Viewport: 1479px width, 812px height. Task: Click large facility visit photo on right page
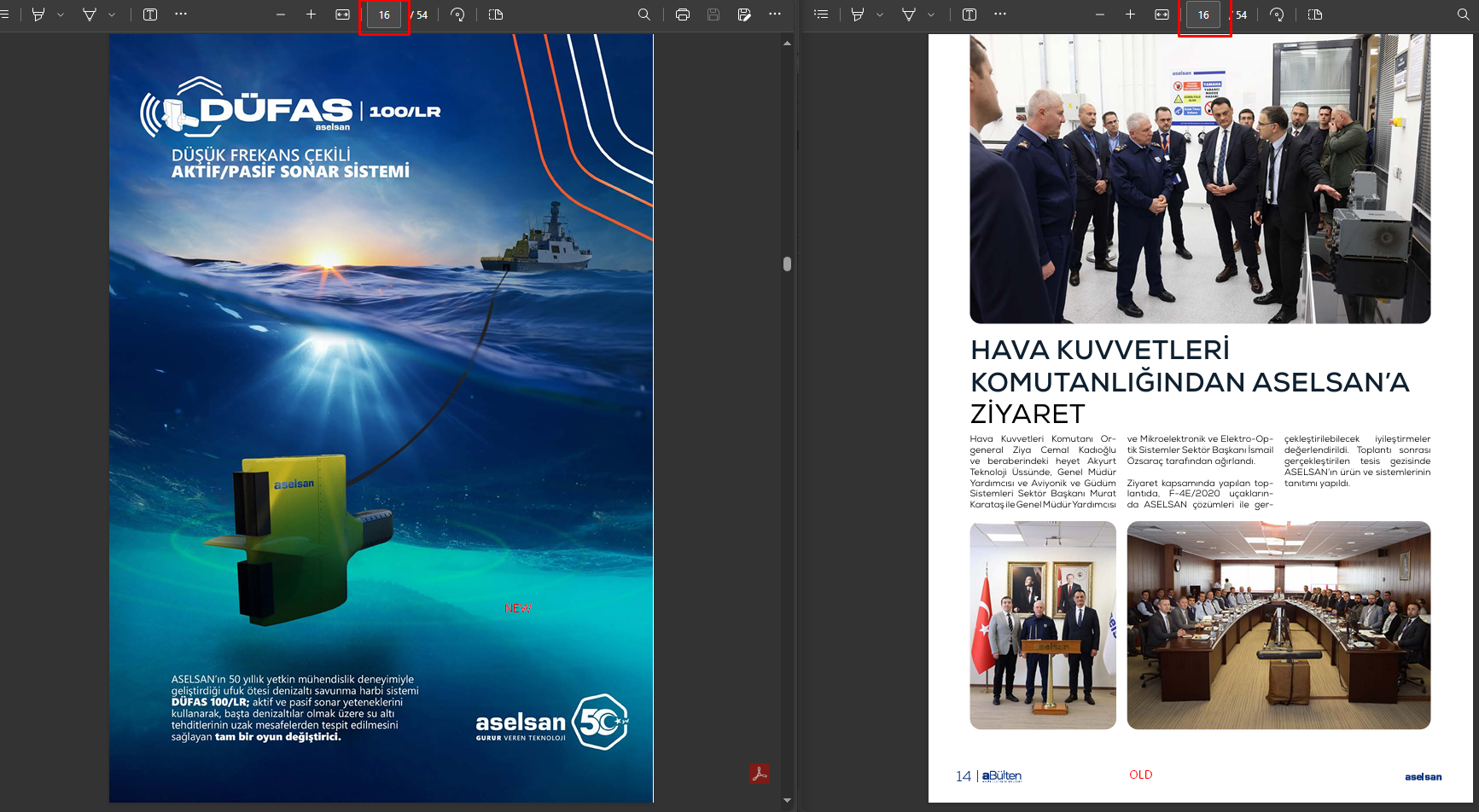tap(1200, 178)
